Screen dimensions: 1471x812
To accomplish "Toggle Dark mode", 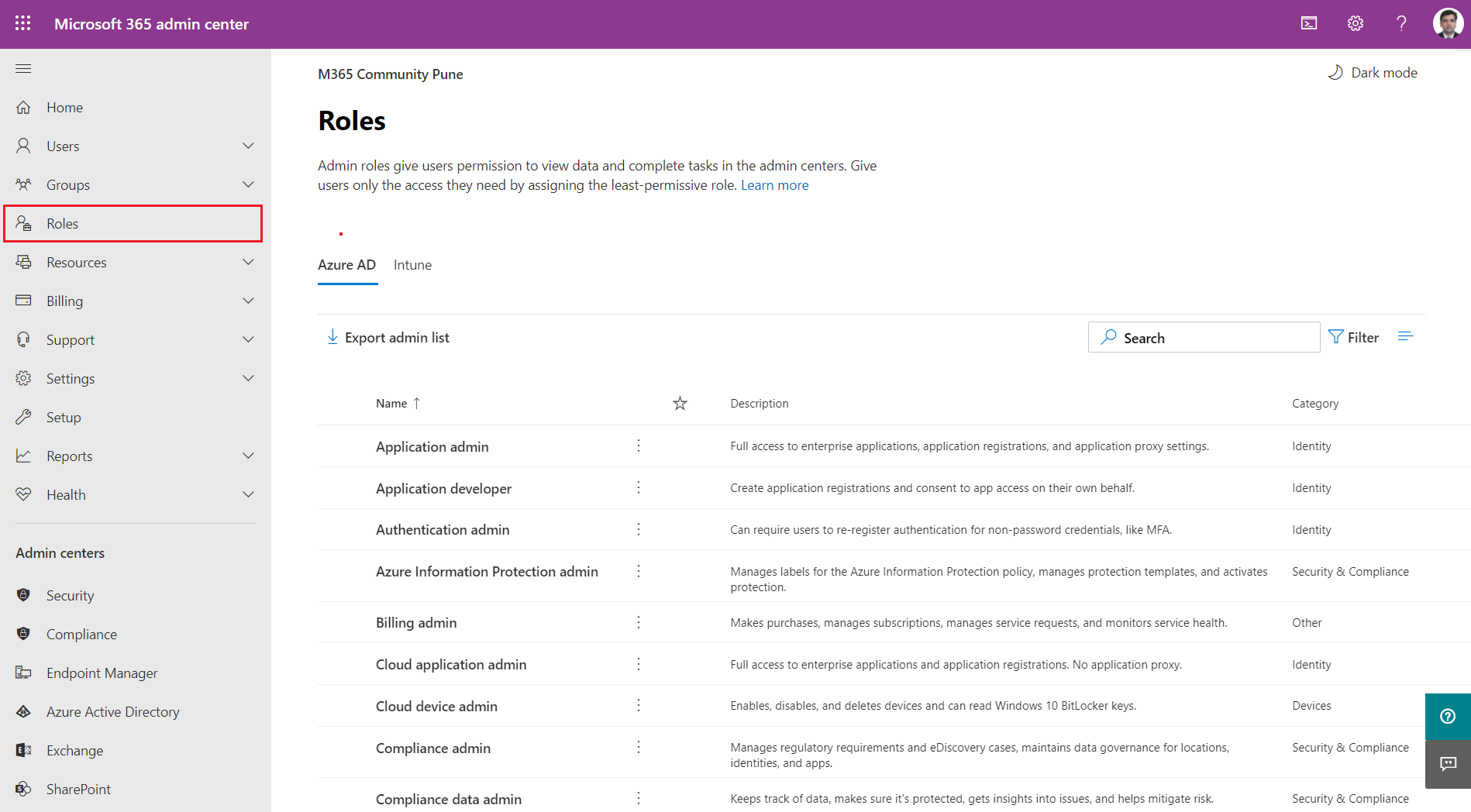I will pyautogui.click(x=1373, y=73).
